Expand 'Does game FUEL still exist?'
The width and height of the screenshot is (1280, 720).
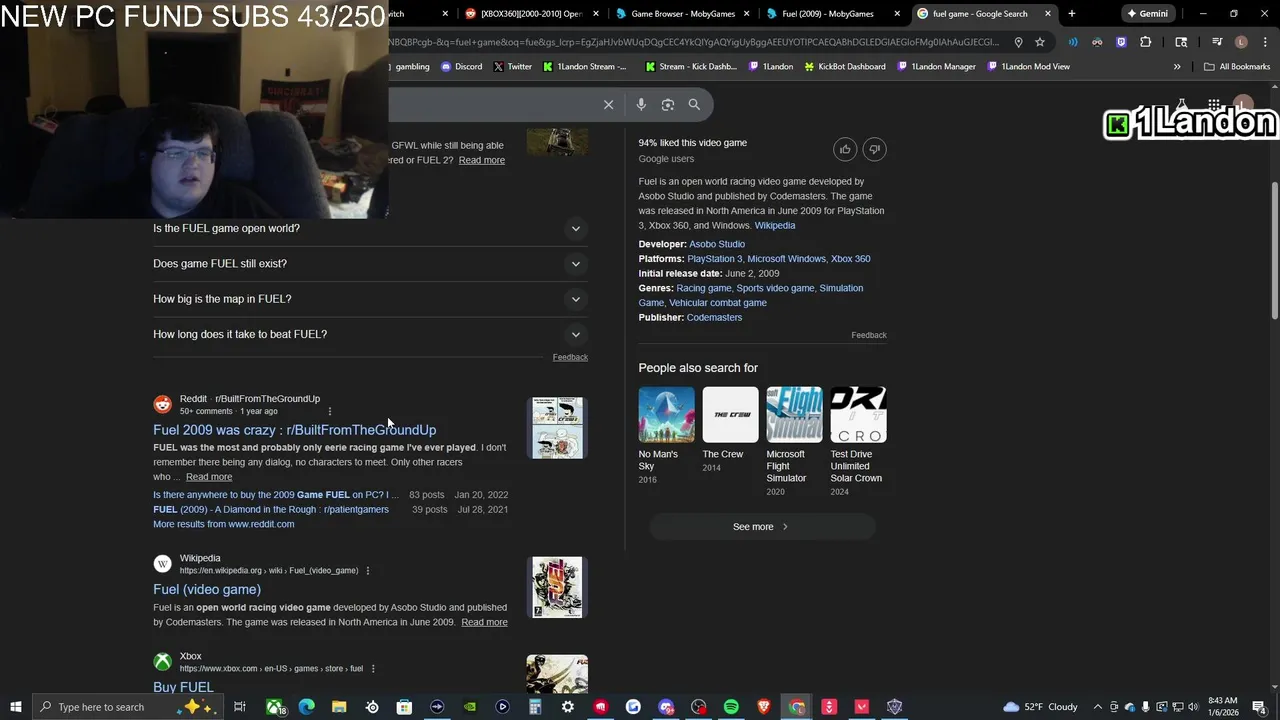(370, 264)
